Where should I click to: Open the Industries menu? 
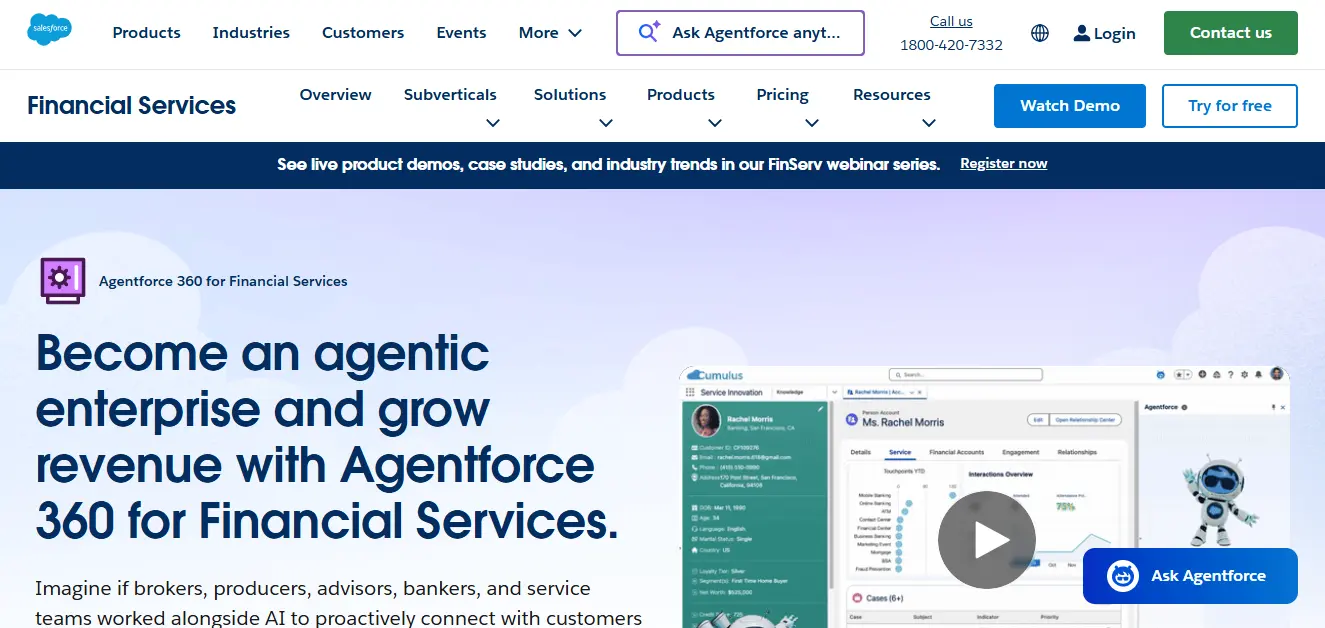pos(250,32)
